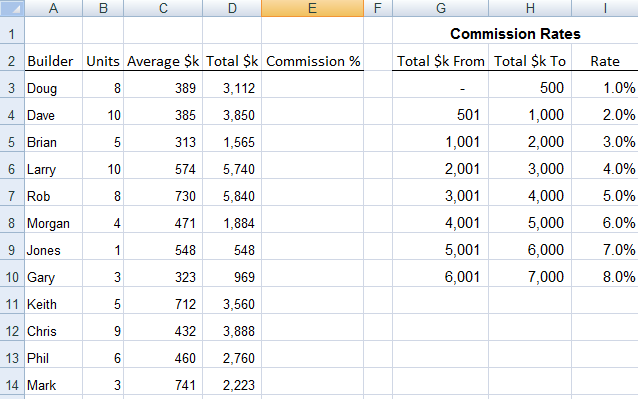Select highlighted column E header
The image size is (638, 399).
[312, 8]
